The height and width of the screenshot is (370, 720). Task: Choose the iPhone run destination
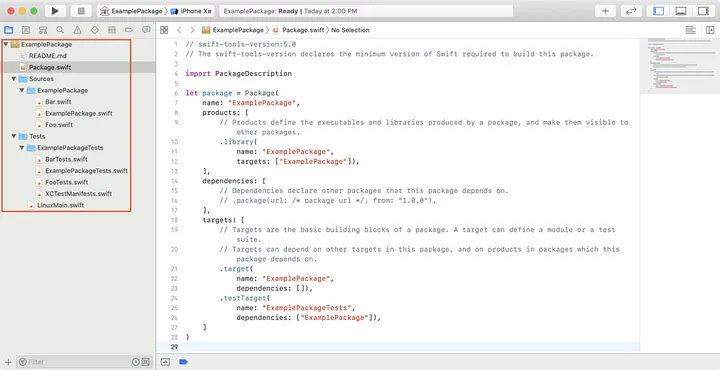(x=190, y=11)
